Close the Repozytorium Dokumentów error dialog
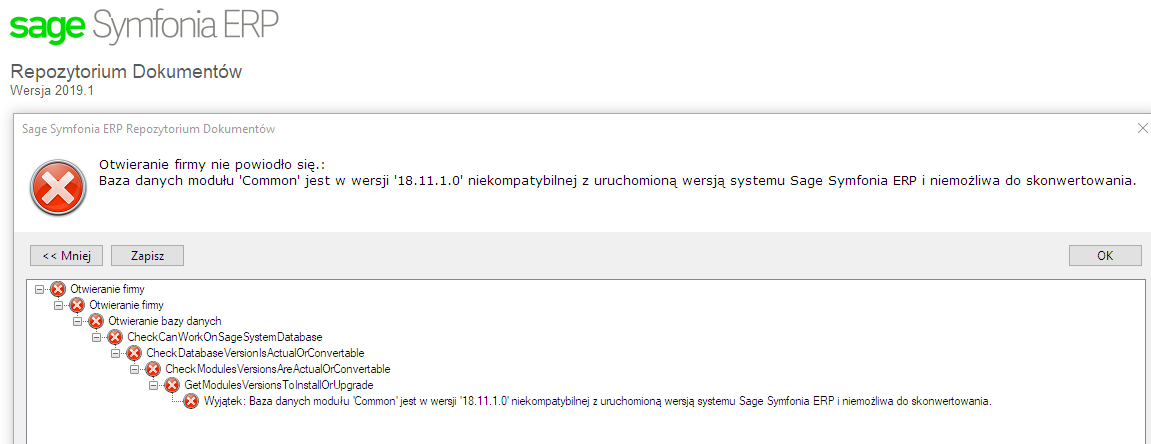Screen dimensions: 1151x444 [1142, 128]
